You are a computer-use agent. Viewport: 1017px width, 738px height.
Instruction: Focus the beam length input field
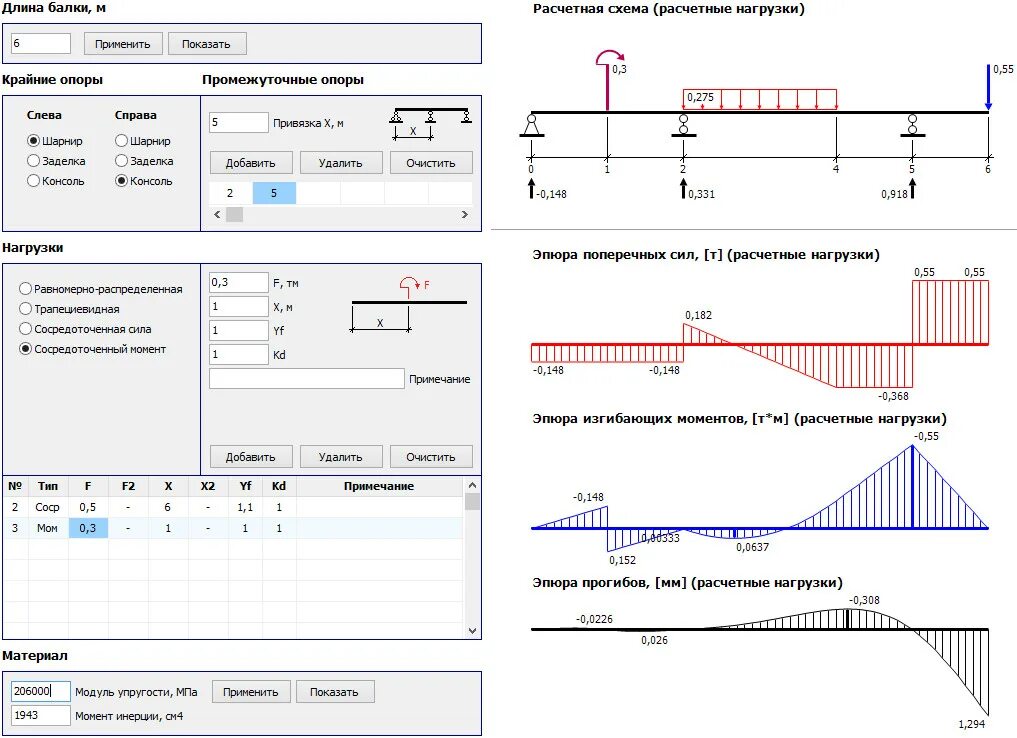pyautogui.click(x=41, y=43)
